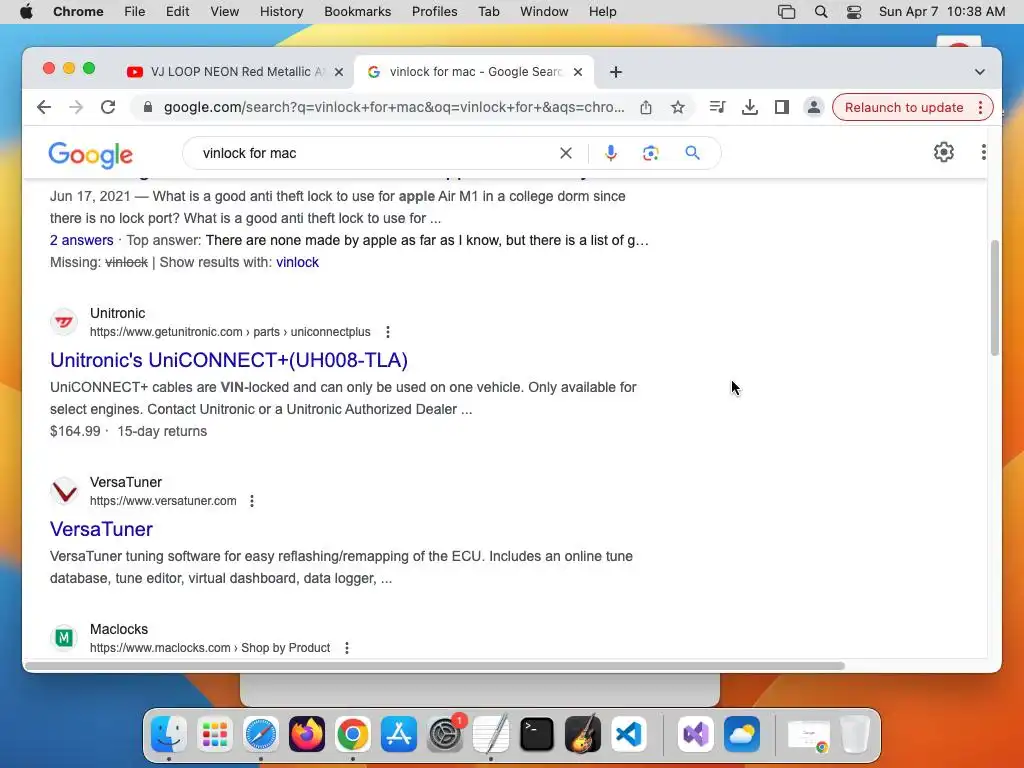Viewport: 1024px width, 768px height.
Task: Open App Store from the Dock
Action: (x=399, y=734)
